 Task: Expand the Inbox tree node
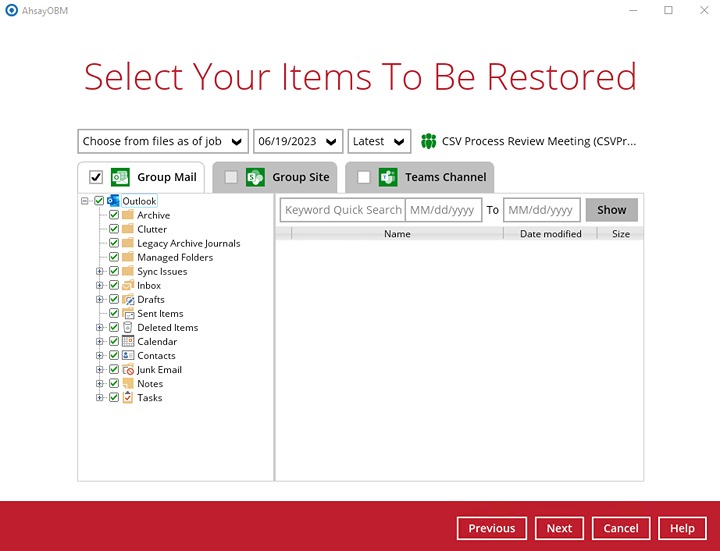click(x=100, y=286)
